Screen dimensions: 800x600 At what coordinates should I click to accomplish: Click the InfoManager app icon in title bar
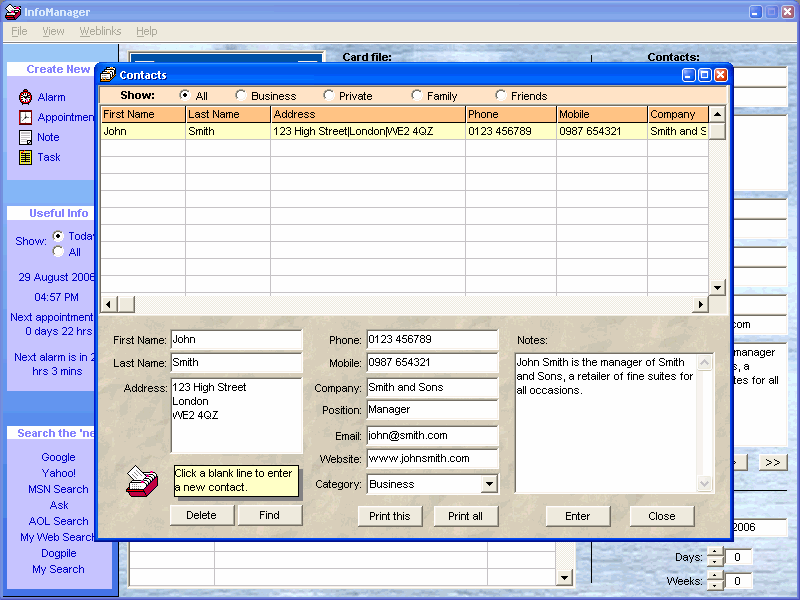12,12
